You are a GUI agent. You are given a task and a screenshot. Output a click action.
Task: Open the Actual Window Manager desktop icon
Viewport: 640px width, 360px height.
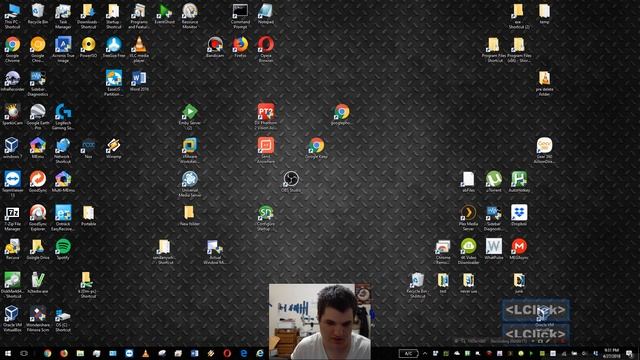[x=215, y=251]
